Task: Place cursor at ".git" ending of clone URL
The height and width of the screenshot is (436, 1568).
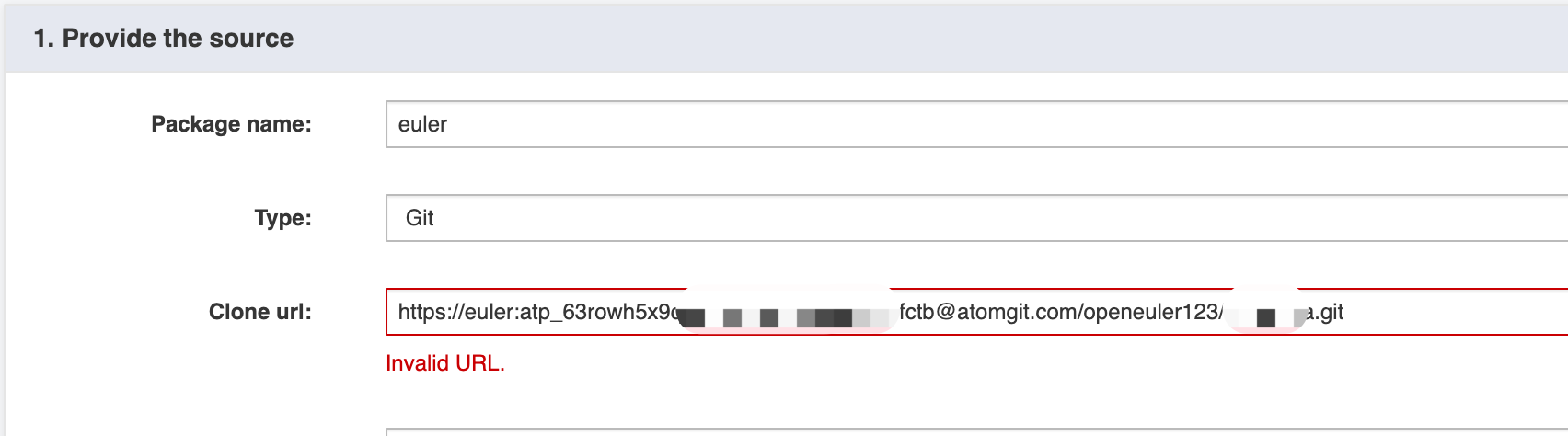Action: (1331, 312)
